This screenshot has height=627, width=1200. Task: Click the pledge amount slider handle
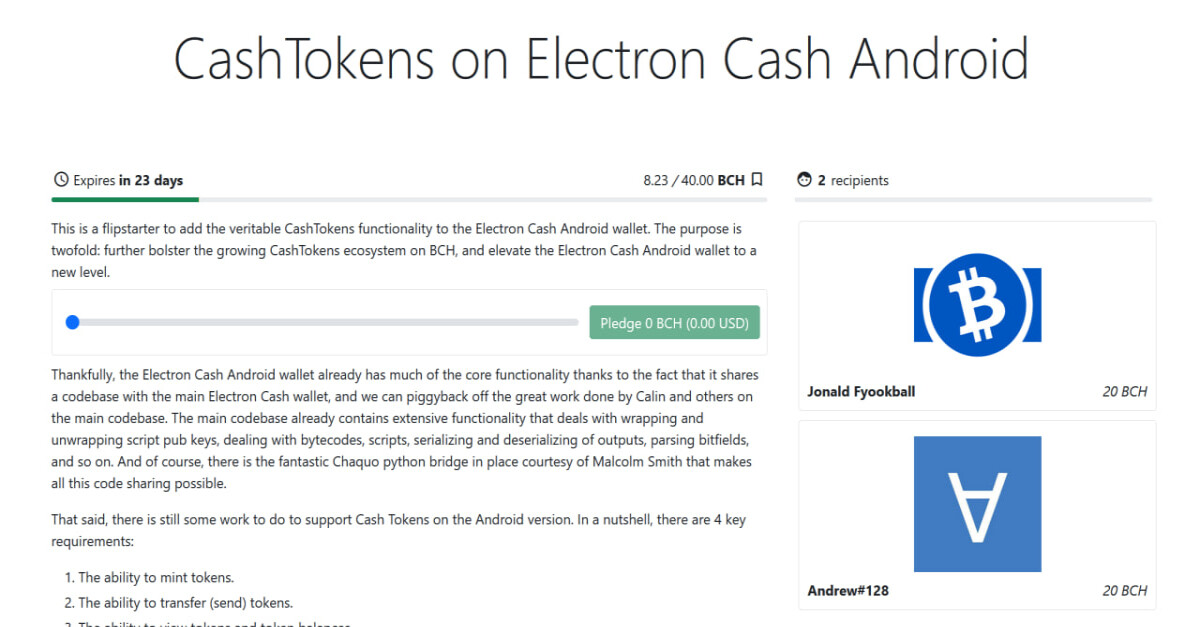point(72,322)
